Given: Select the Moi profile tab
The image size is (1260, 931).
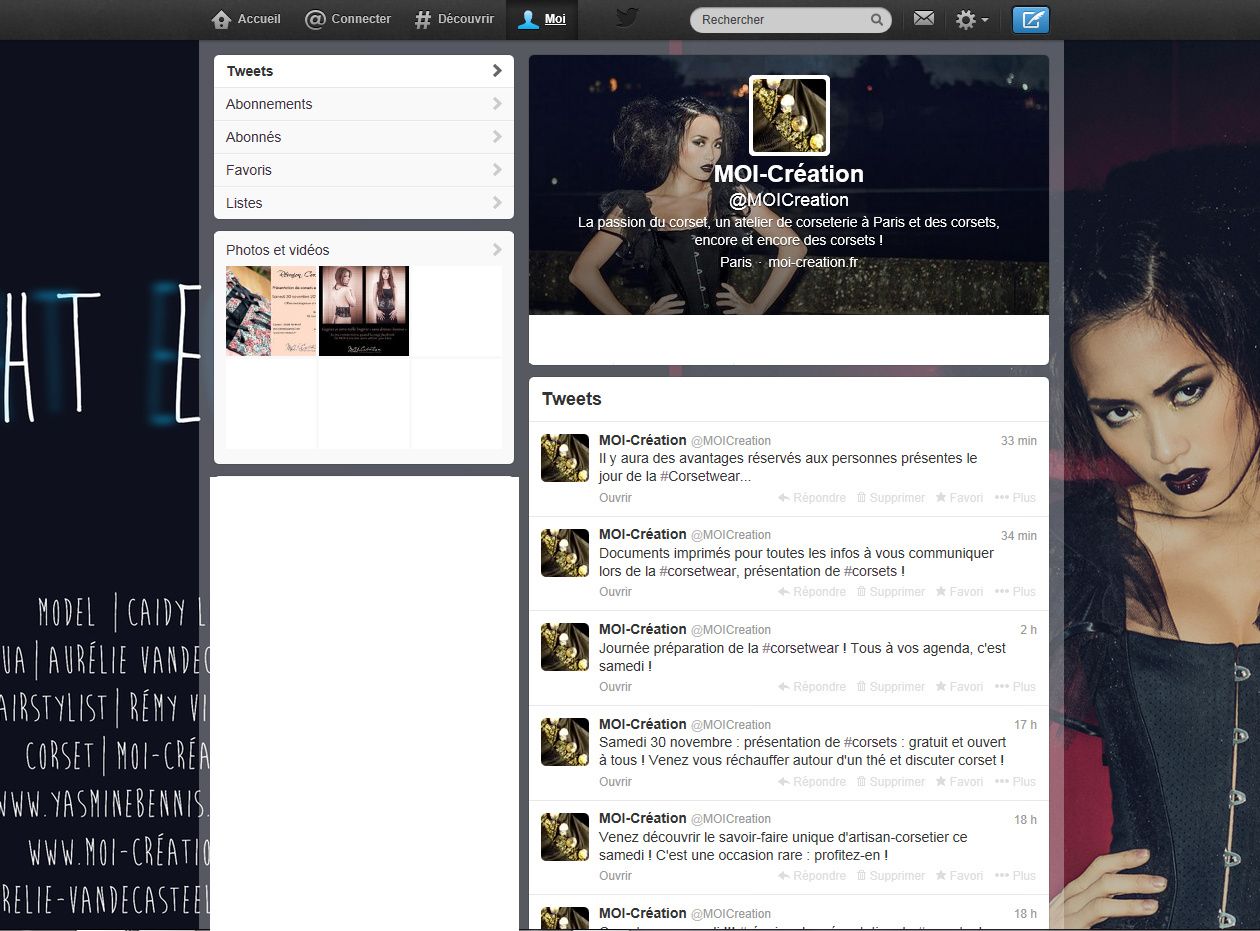Looking at the screenshot, I should click(542, 19).
